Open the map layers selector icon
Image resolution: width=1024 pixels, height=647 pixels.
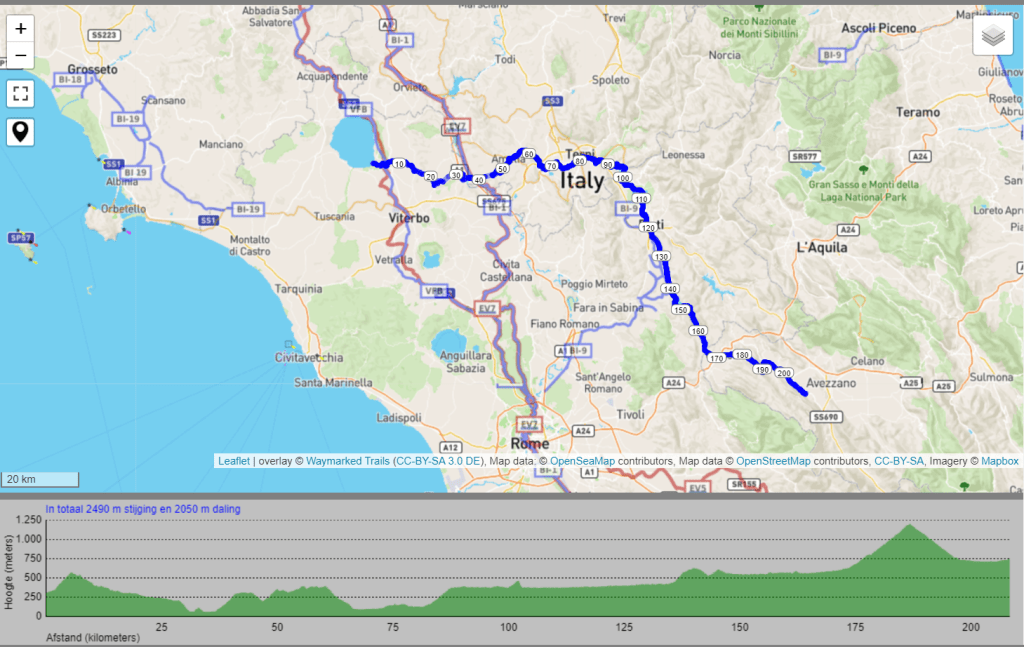[993, 34]
